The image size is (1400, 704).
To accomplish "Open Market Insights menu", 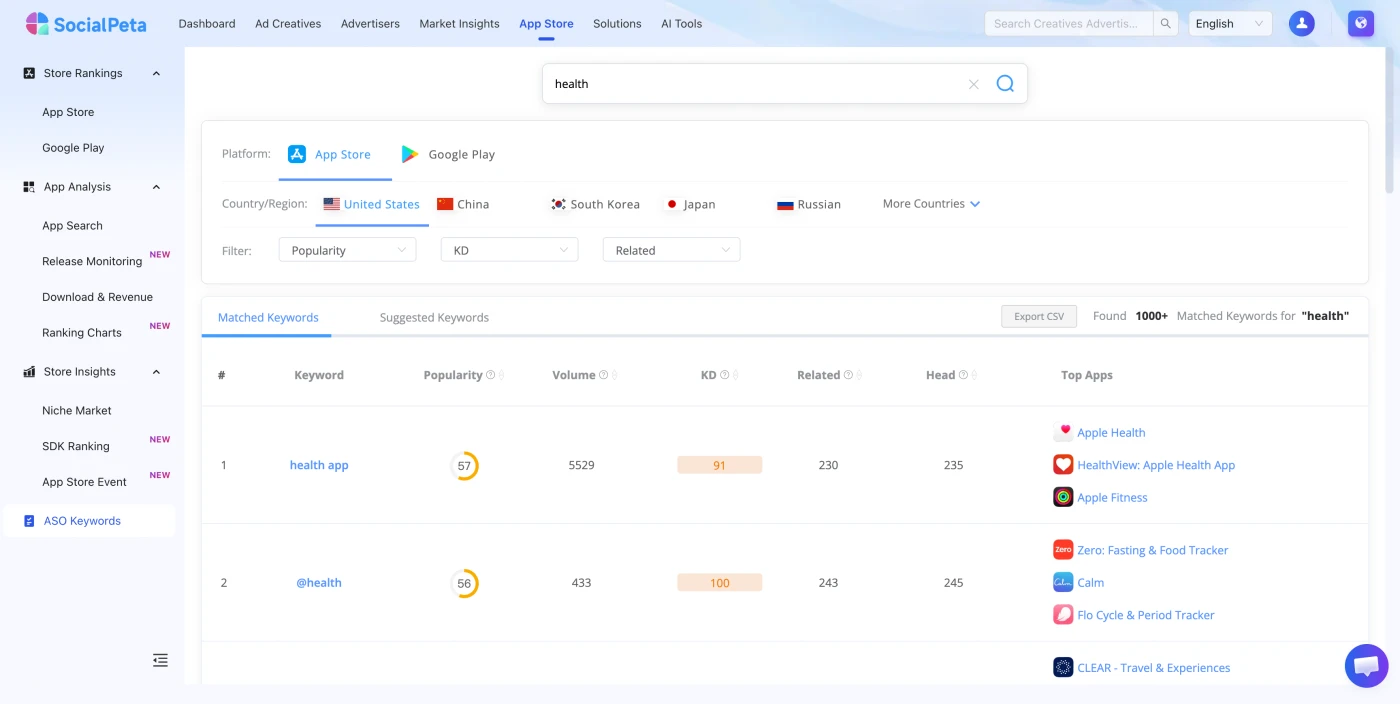I will pyautogui.click(x=459, y=24).
